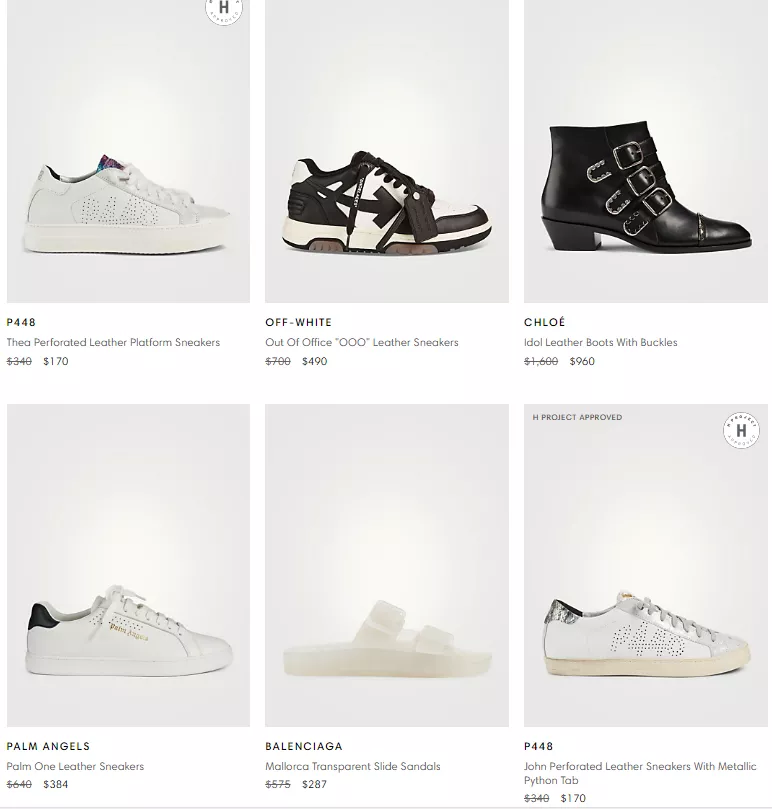This screenshot has height=809, width=772.
Task: Click the PALM ANGELS brand link
Action: tap(48, 747)
